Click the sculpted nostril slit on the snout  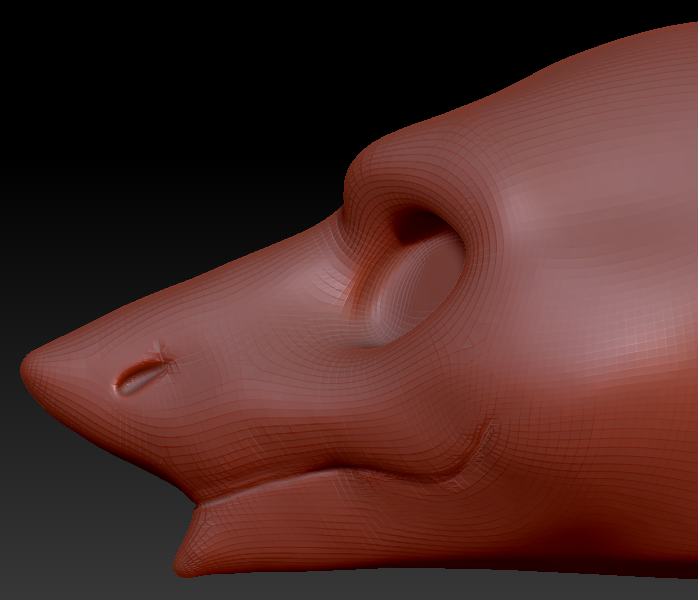pos(142,377)
